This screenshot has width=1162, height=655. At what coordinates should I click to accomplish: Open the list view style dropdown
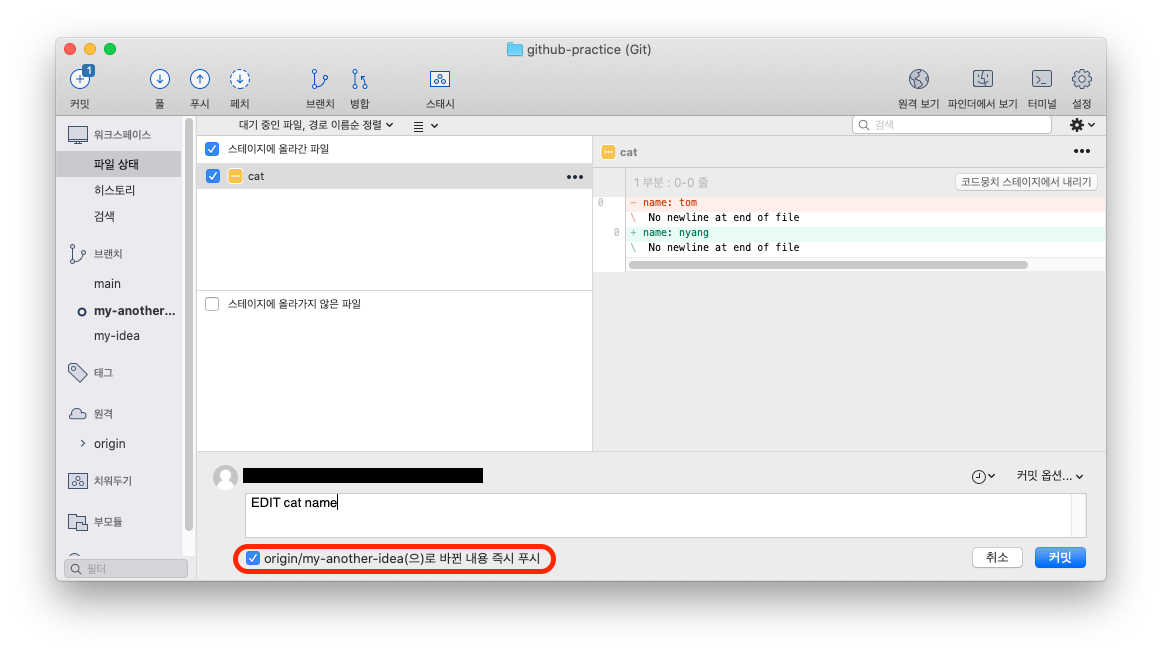point(425,126)
